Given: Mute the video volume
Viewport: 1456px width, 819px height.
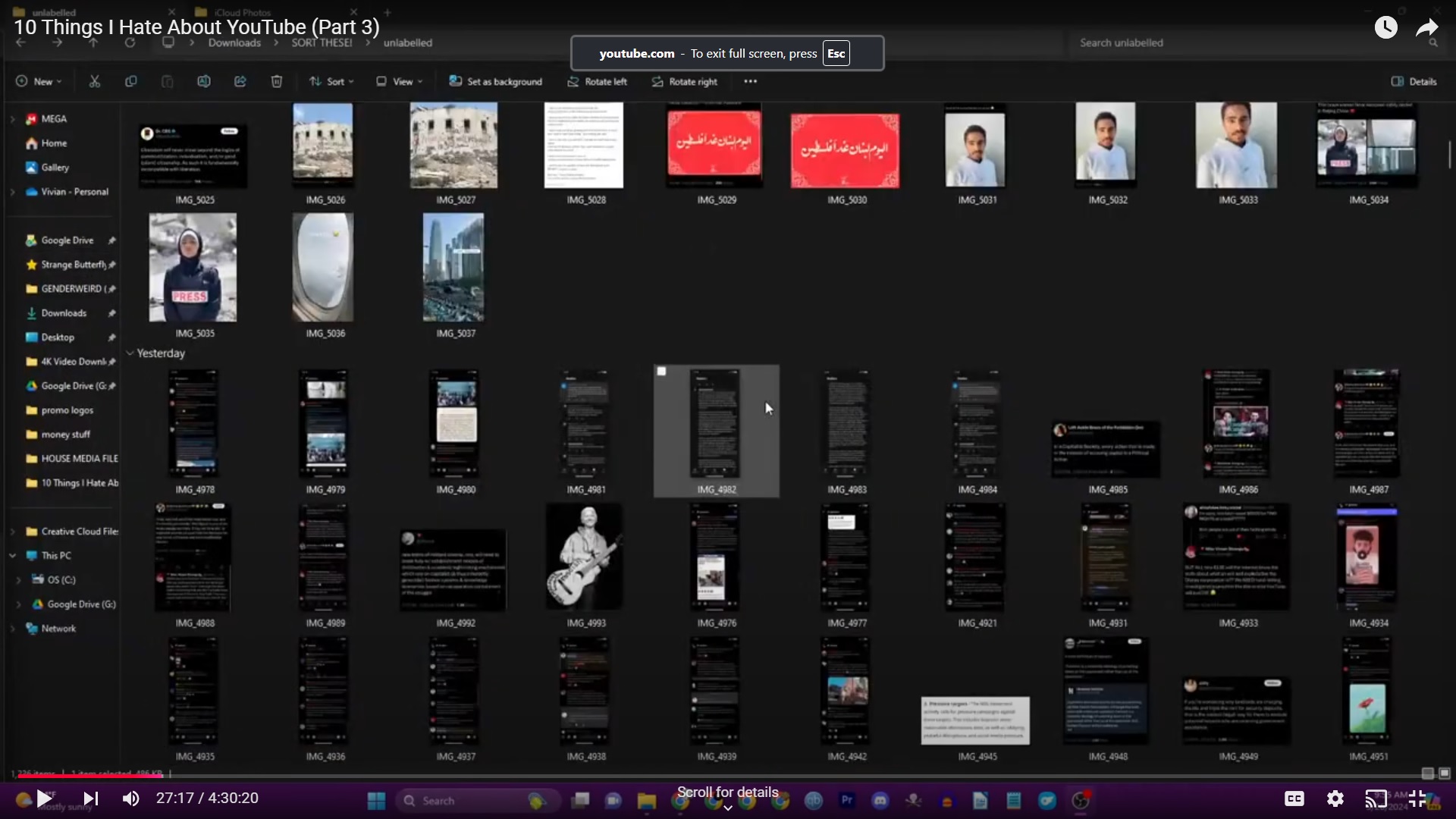Looking at the screenshot, I should 131,799.
